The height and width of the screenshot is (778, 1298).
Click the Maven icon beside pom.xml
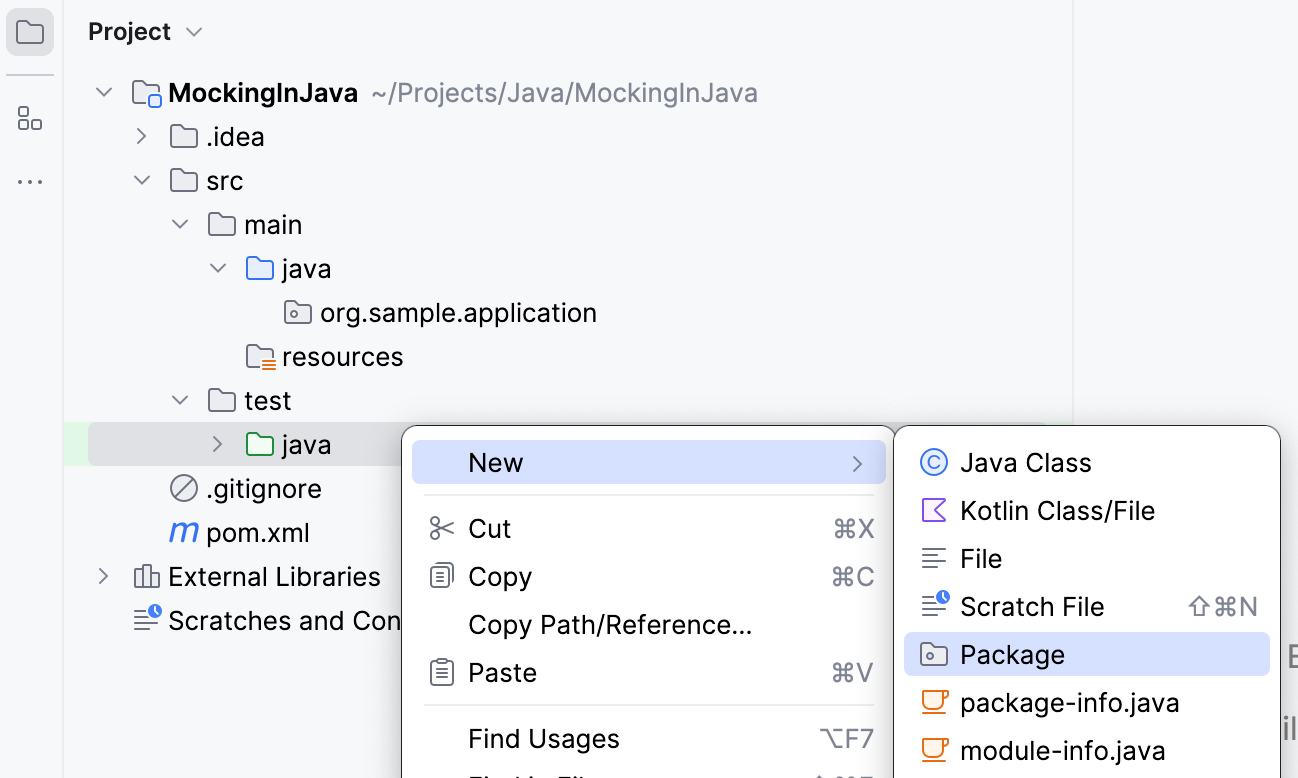182,532
